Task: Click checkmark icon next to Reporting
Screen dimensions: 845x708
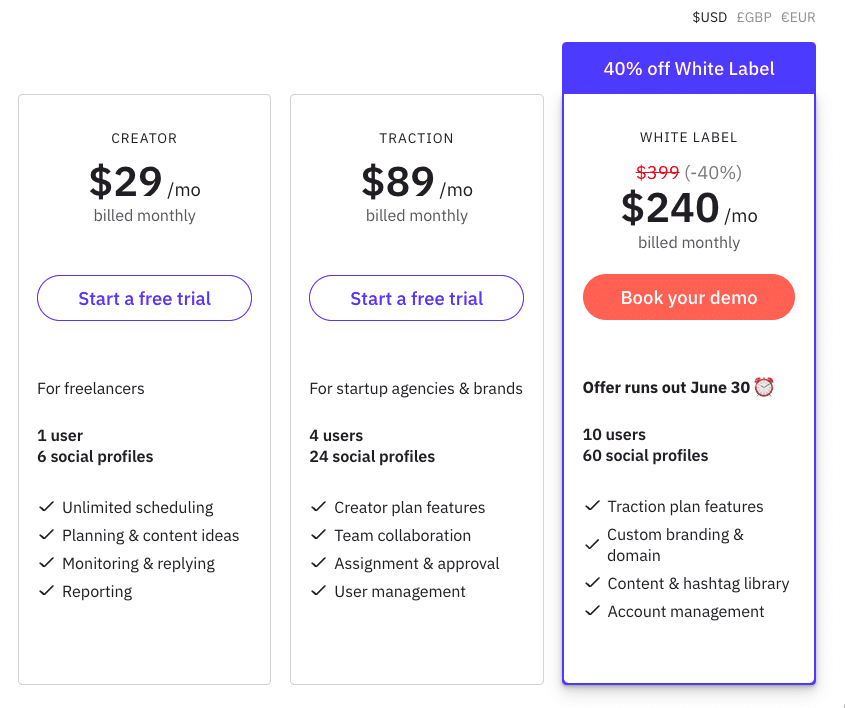Action: click(x=46, y=591)
